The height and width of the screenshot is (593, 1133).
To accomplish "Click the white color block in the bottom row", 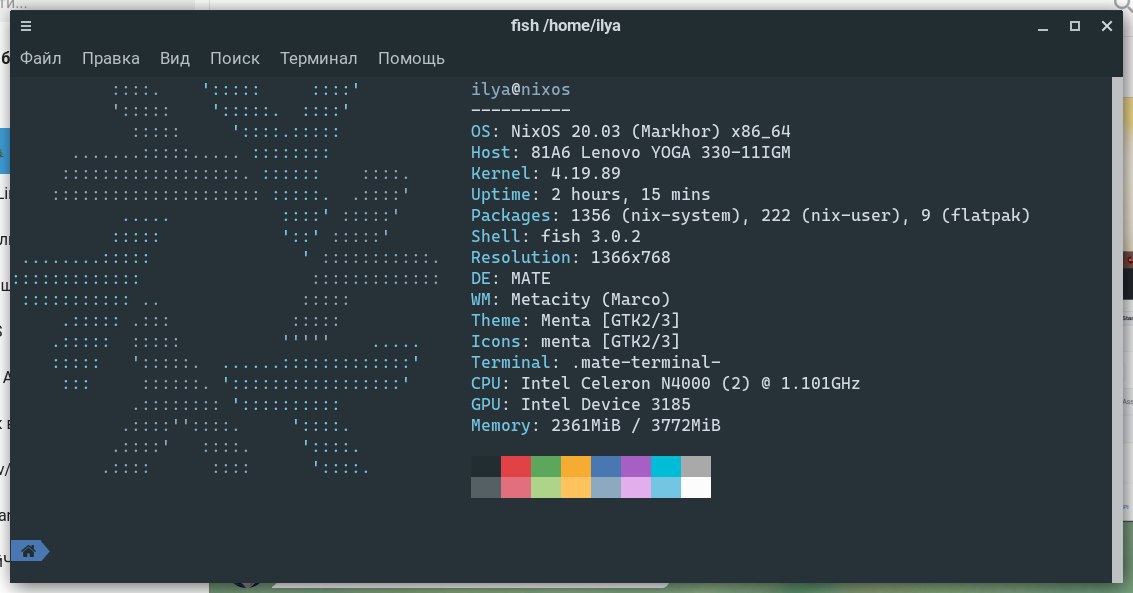I will coord(696,488).
